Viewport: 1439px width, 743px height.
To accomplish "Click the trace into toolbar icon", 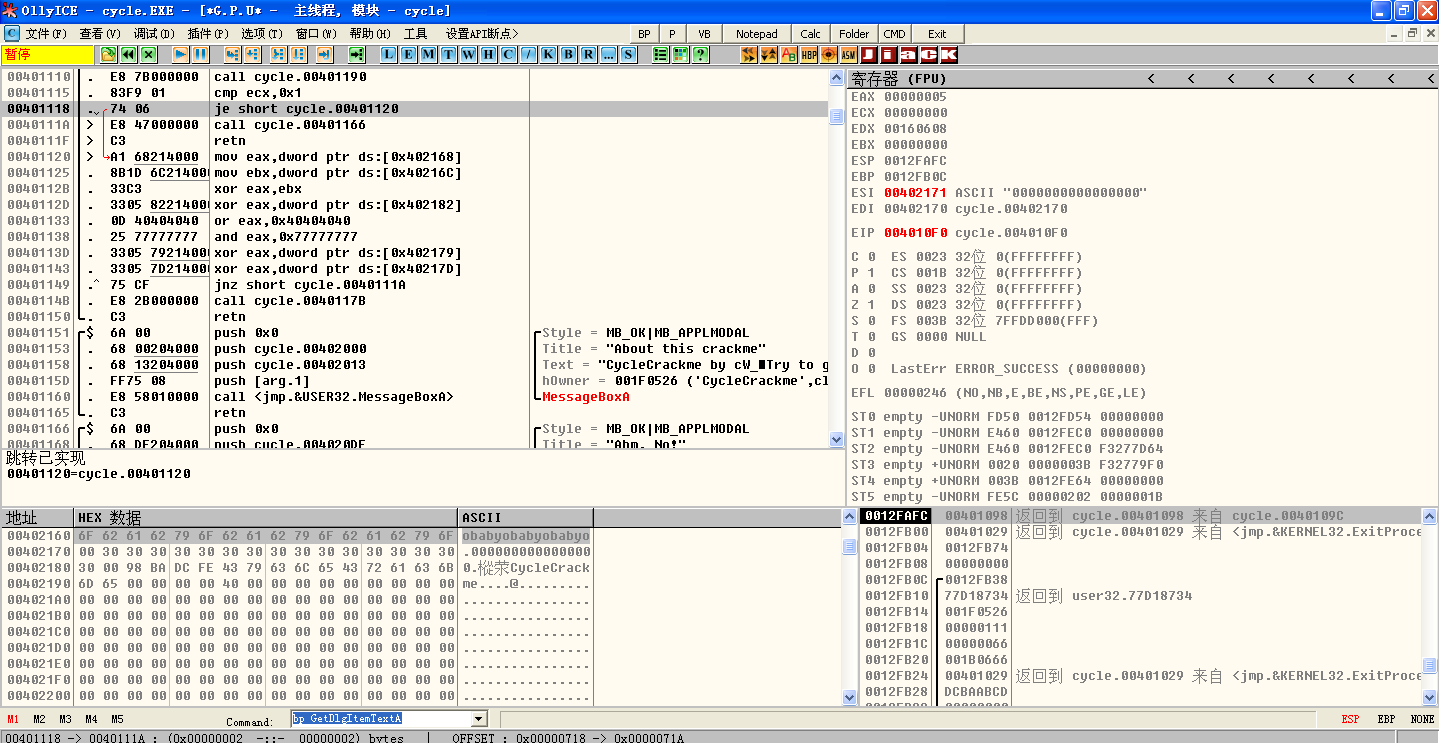I will click(279, 54).
